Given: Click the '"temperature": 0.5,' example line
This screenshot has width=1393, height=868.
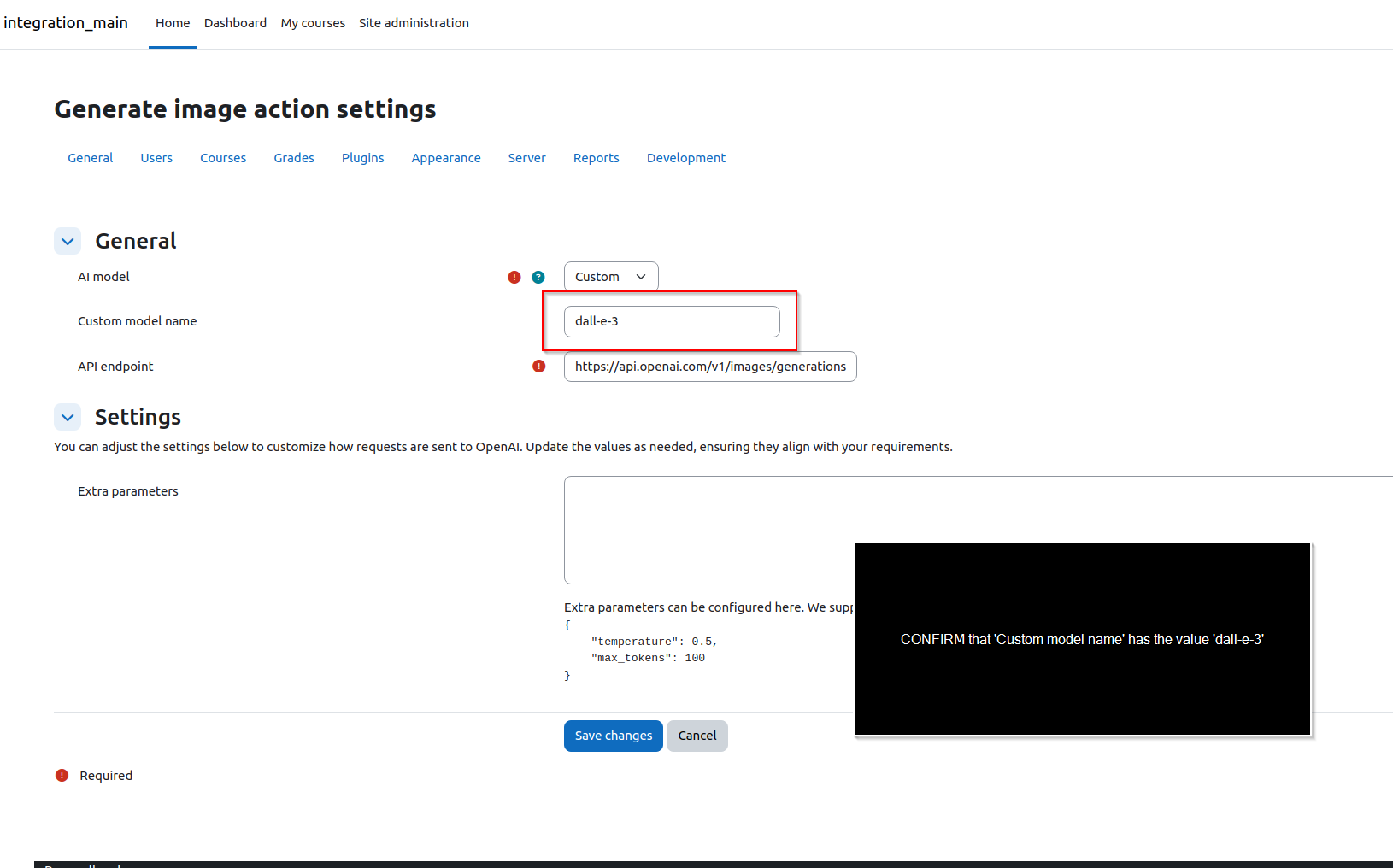Looking at the screenshot, I should [x=654, y=642].
